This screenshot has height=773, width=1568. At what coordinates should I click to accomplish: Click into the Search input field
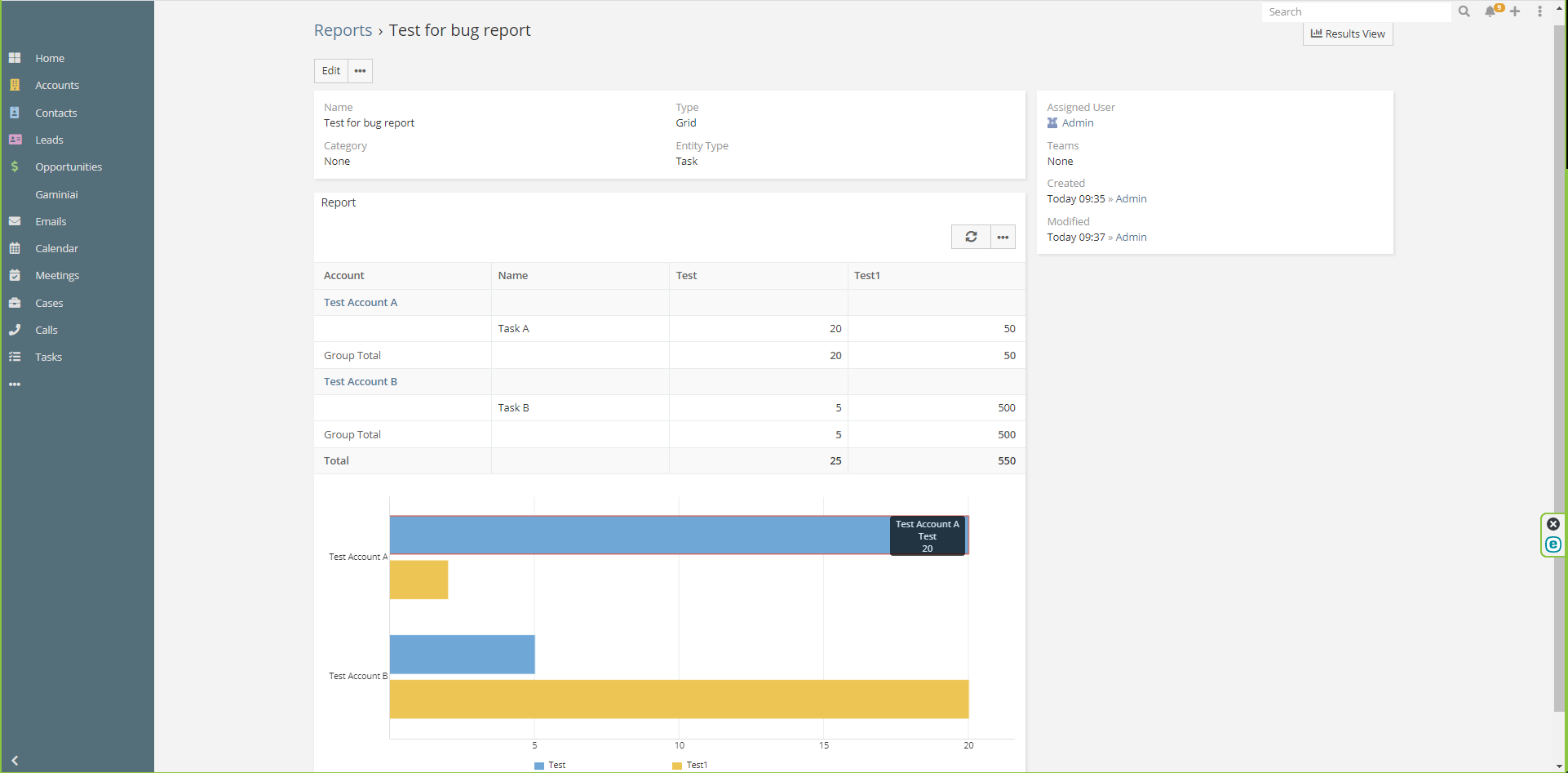point(1354,11)
